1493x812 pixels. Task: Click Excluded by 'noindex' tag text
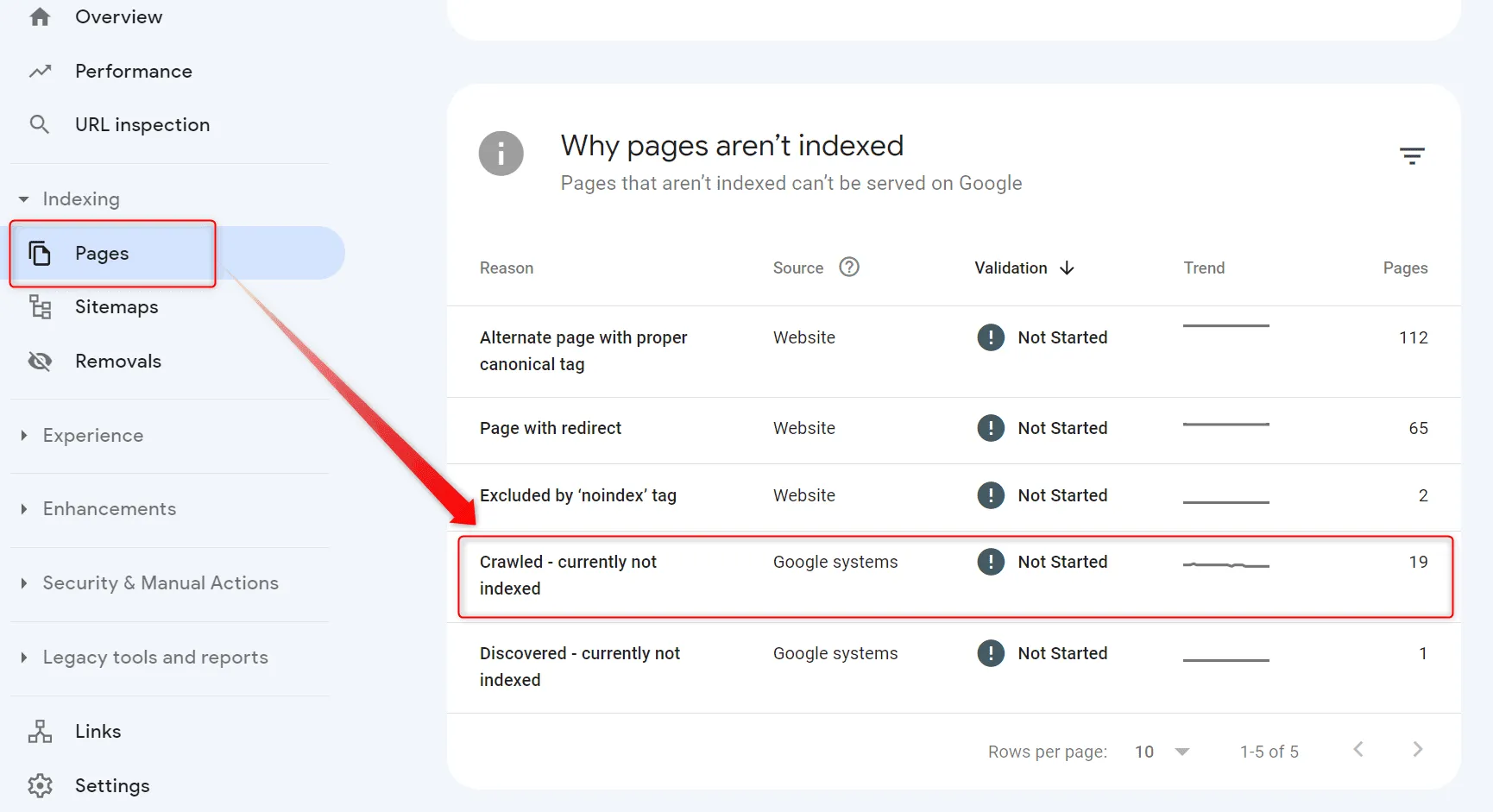(x=578, y=495)
